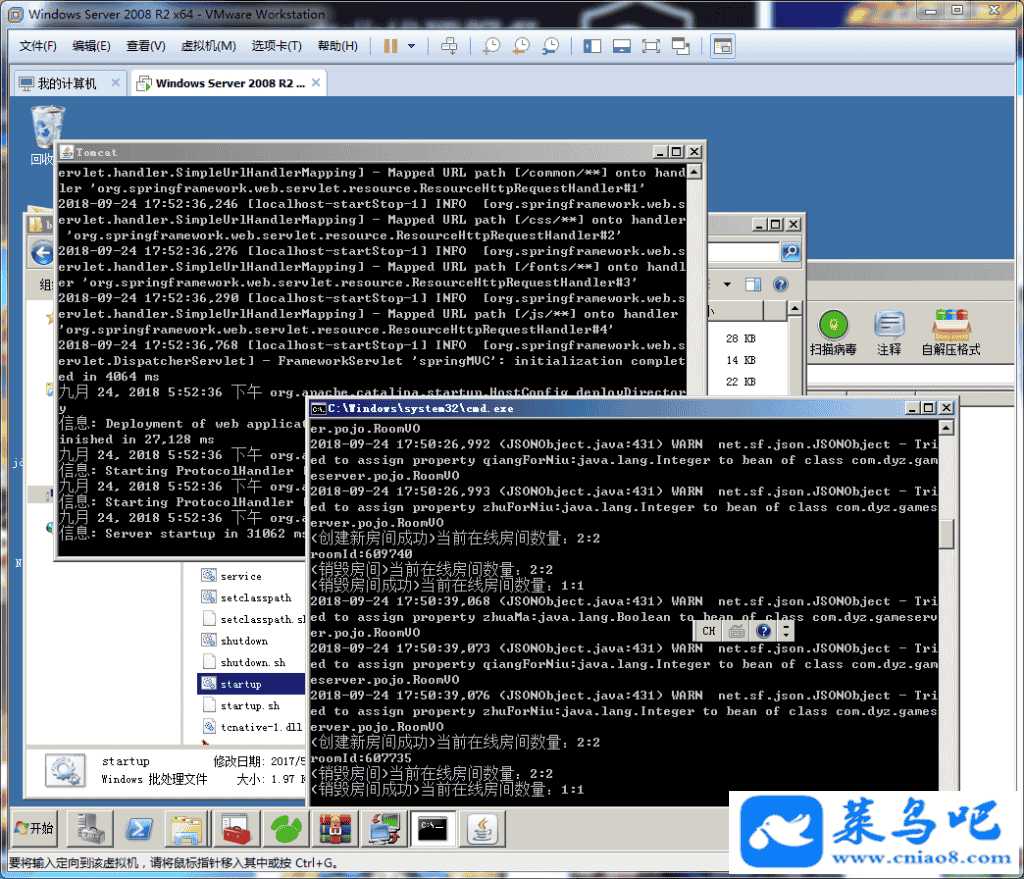
Task: Toggle the library sidebar view icon
Action: tap(592, 46)
